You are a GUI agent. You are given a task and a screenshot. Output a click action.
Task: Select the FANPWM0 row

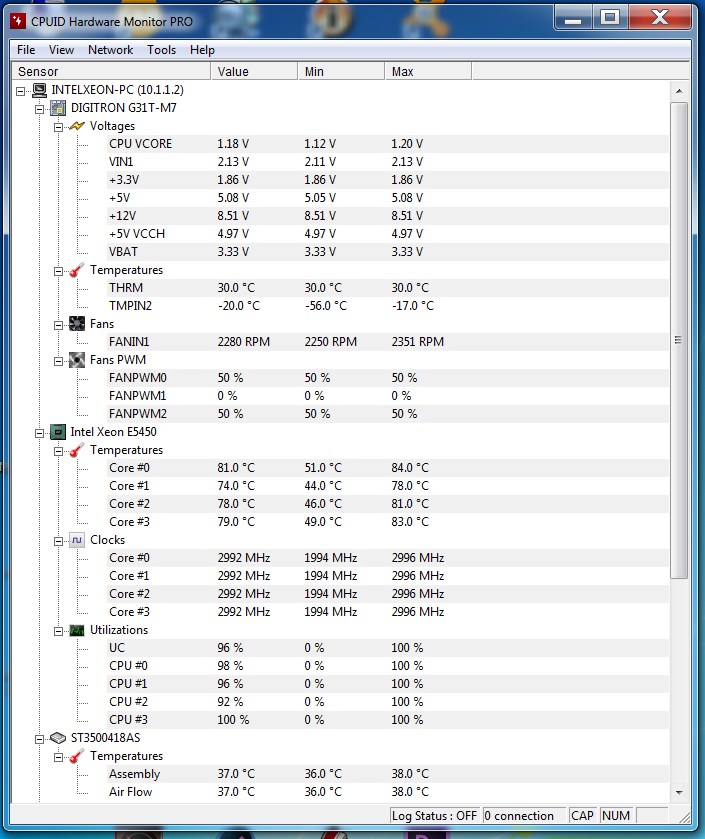click(x=388, y=378)
